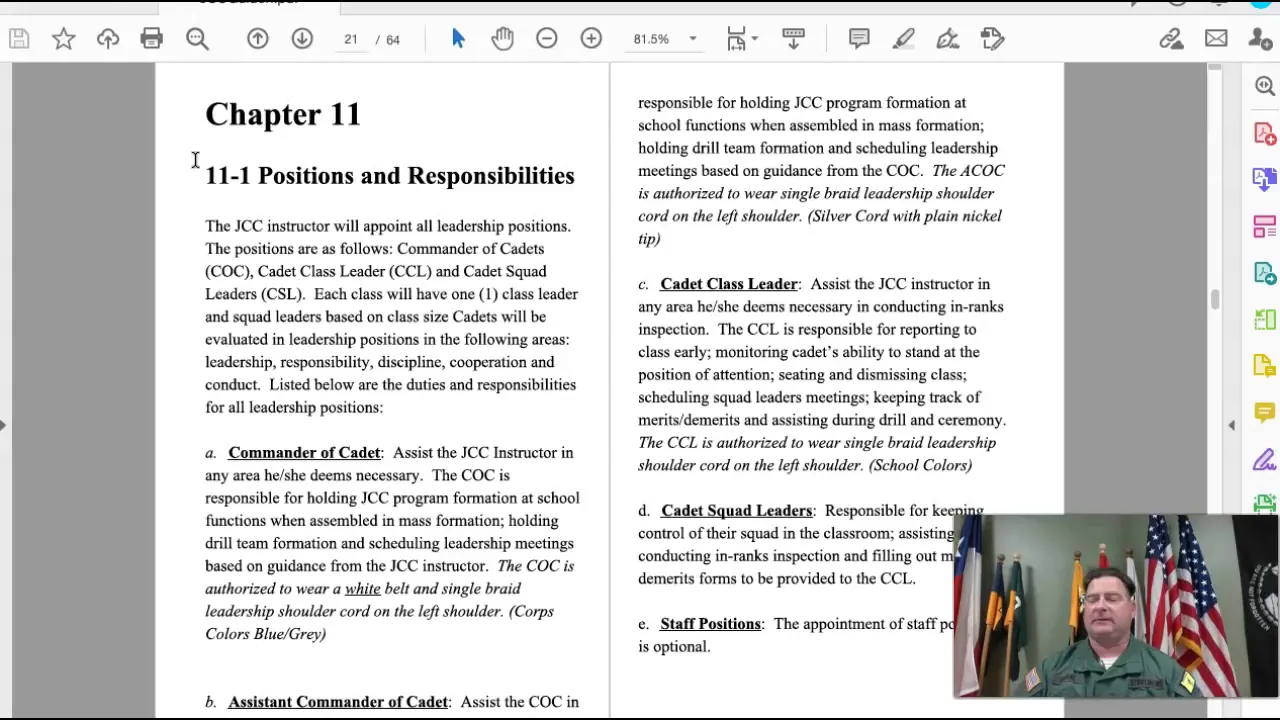Open the Export PDF tool in the sidebar
This screenshot has width=1280, height=720.
[1265, 179]
